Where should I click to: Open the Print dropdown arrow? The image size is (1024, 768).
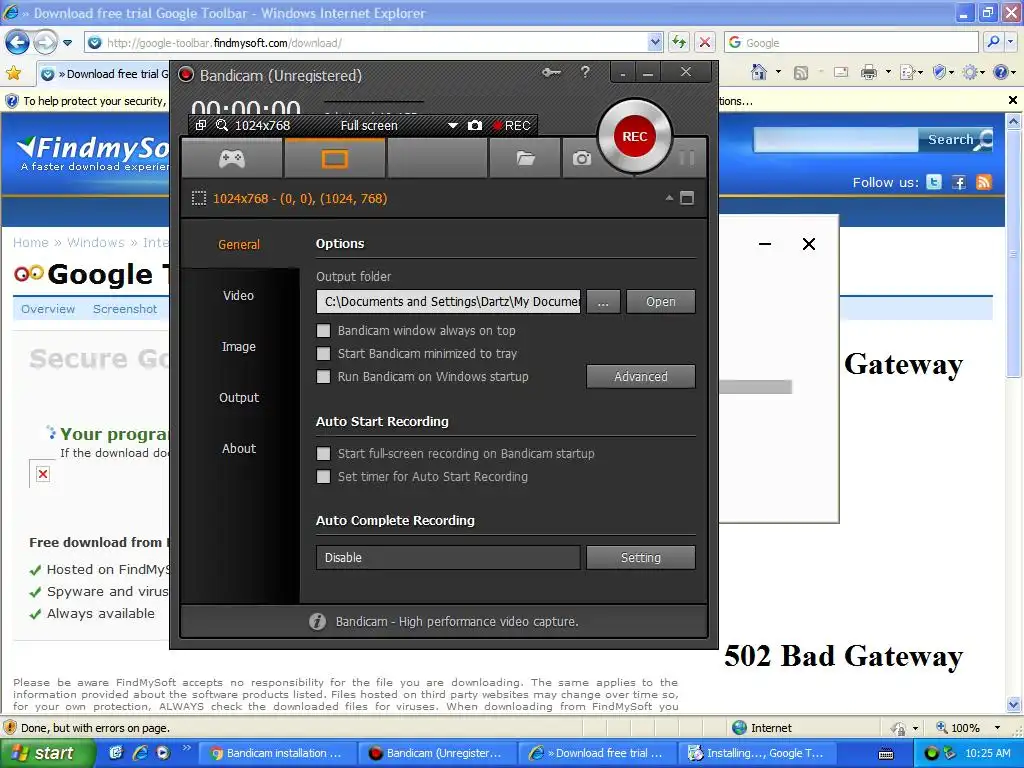click(x=888, y=72)
